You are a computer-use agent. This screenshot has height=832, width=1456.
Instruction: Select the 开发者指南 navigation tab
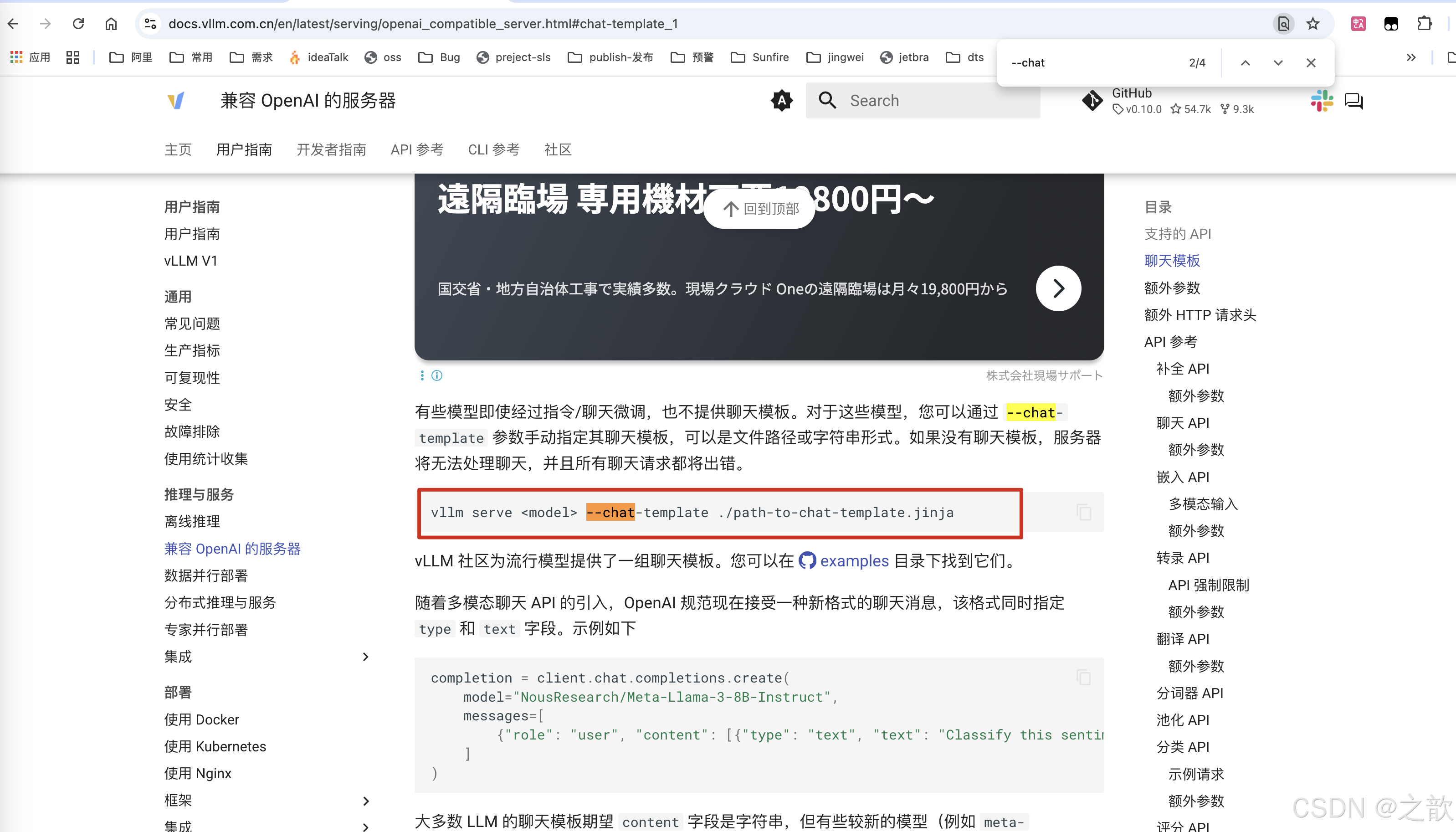(x=331, y=150)
